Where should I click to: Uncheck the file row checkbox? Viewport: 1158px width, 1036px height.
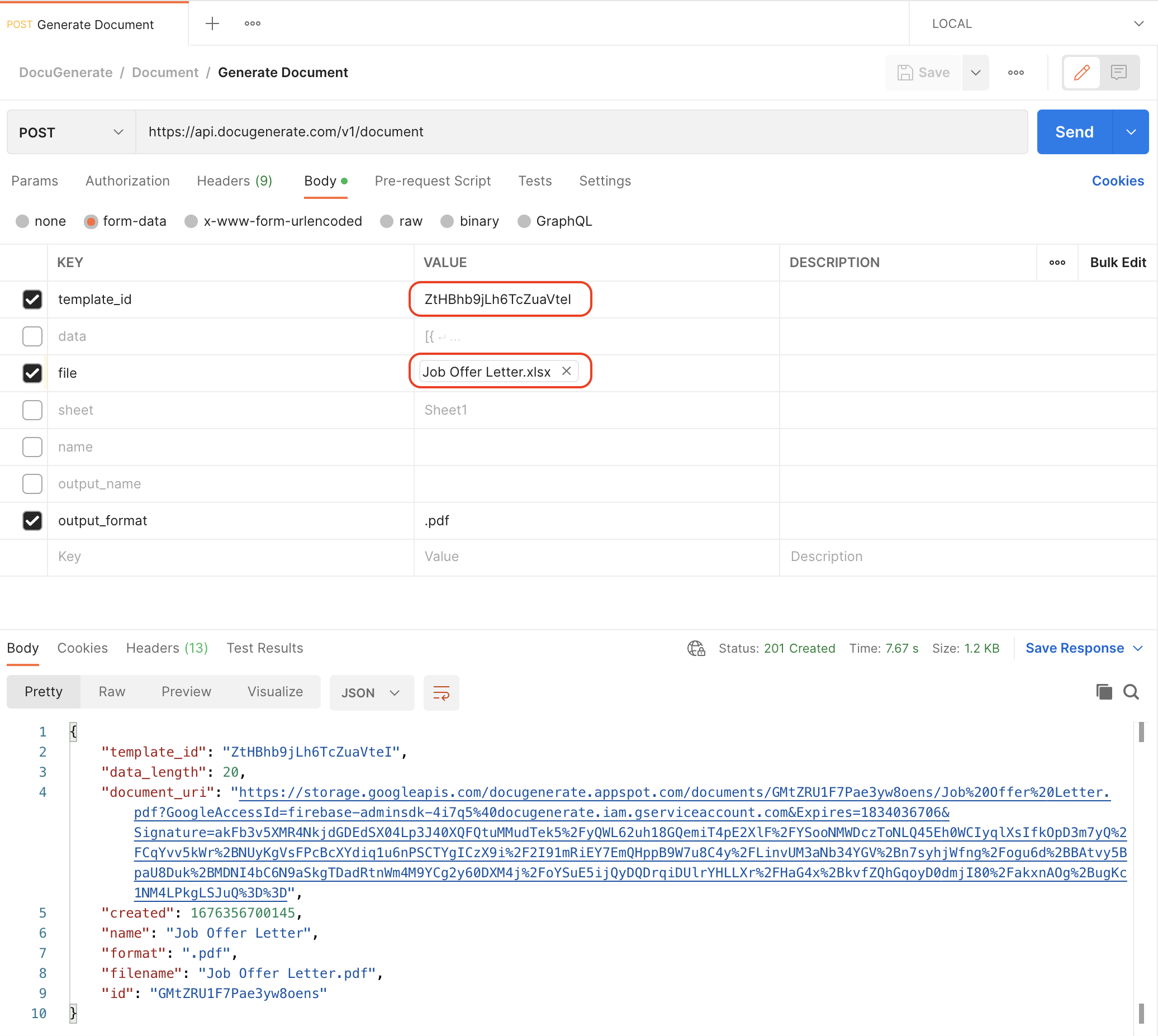tap(32, 373)
